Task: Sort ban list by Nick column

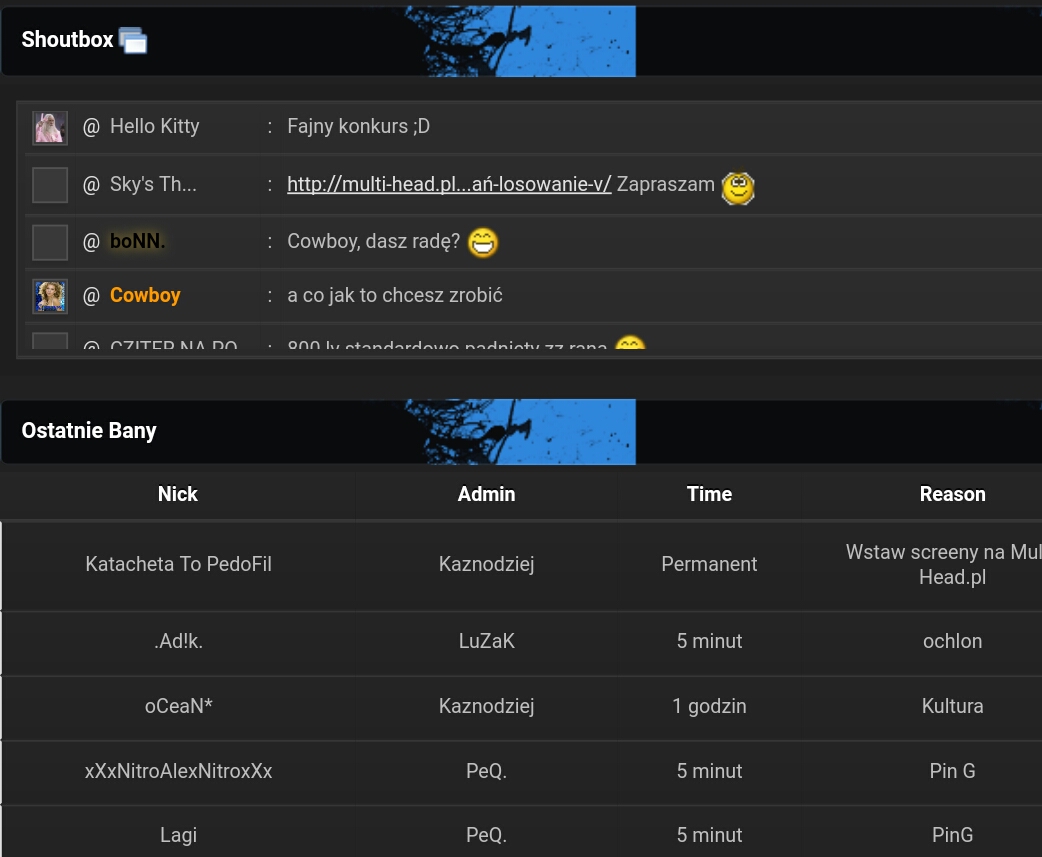Action: tap(178, 494)
